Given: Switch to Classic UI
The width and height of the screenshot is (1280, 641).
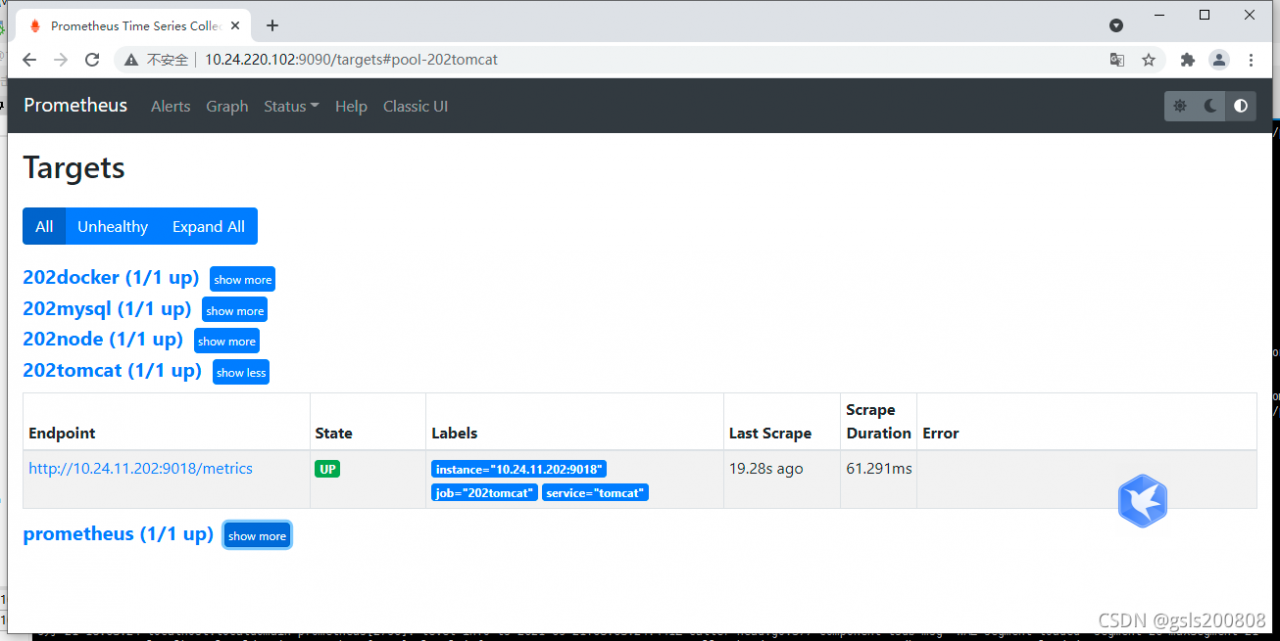Looking at the screenshot, I should click(415, 106).
